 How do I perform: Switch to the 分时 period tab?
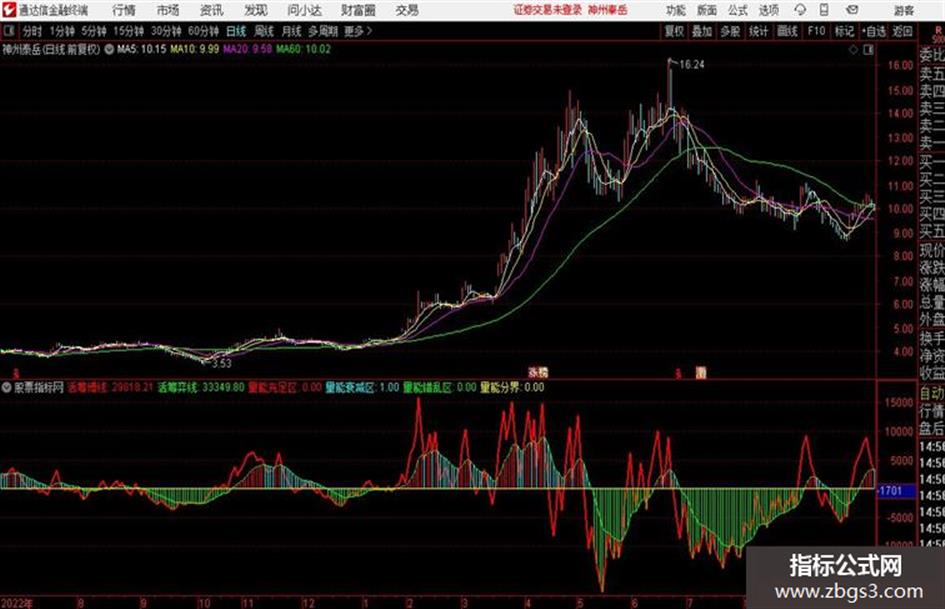point(32,31)
